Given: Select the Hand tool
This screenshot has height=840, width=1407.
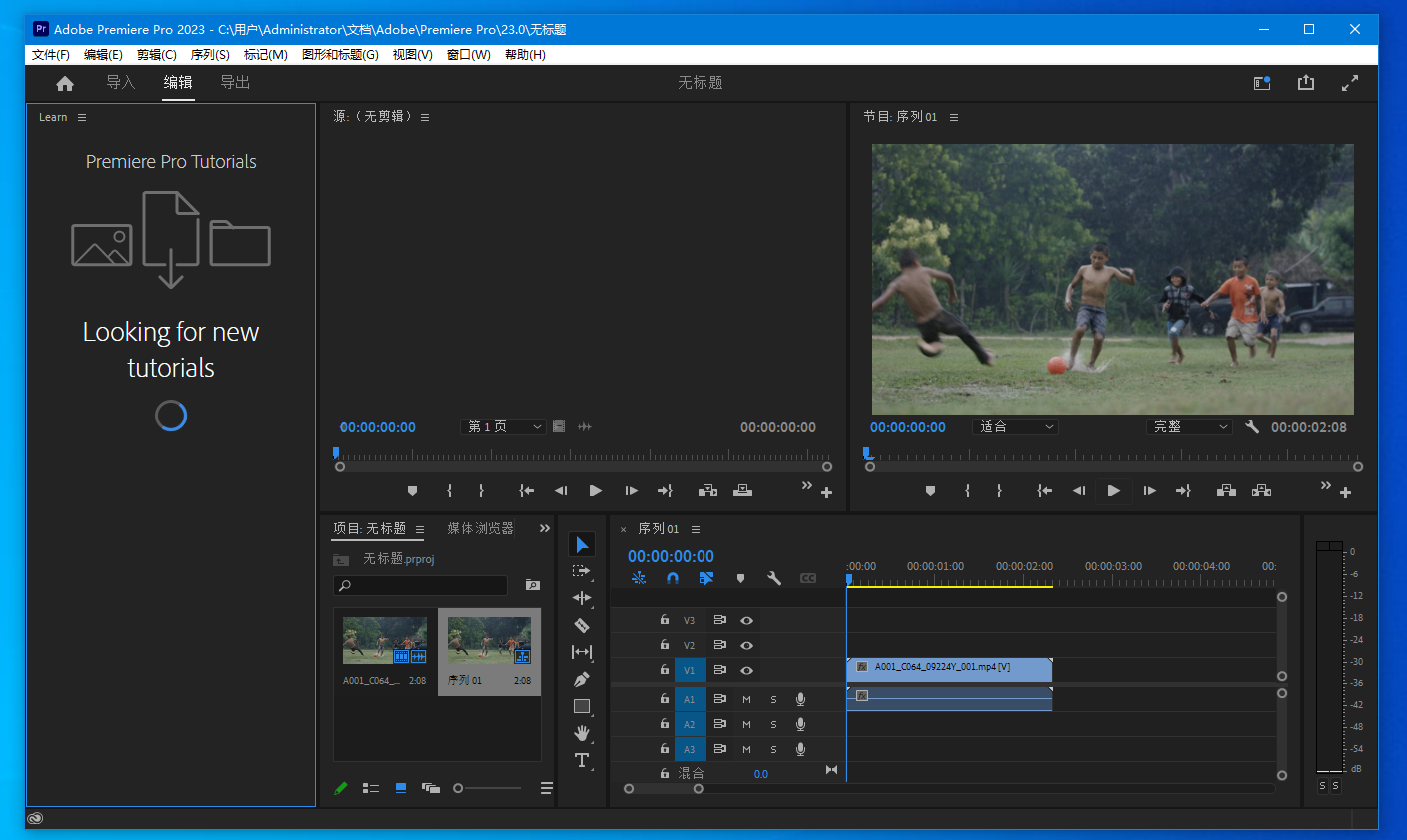Looking at the screenshot, I should coord(582,733).
